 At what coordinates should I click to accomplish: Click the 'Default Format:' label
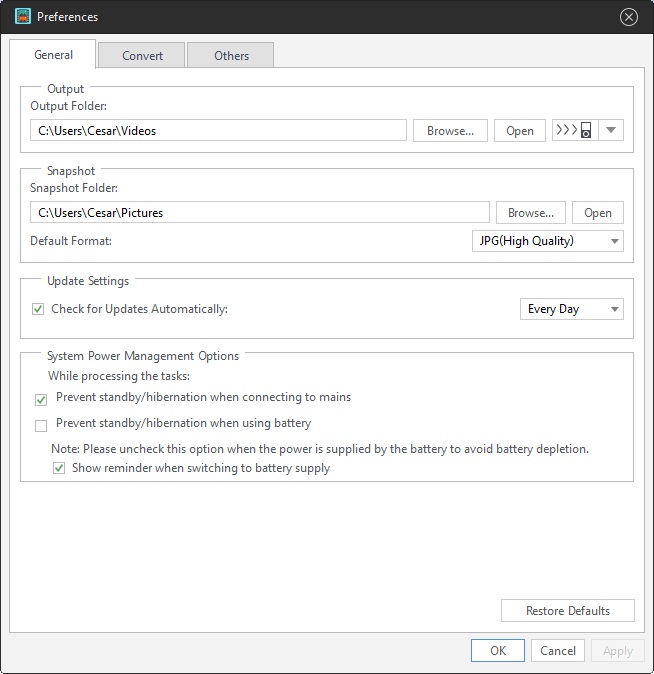[x=71, y=241]
